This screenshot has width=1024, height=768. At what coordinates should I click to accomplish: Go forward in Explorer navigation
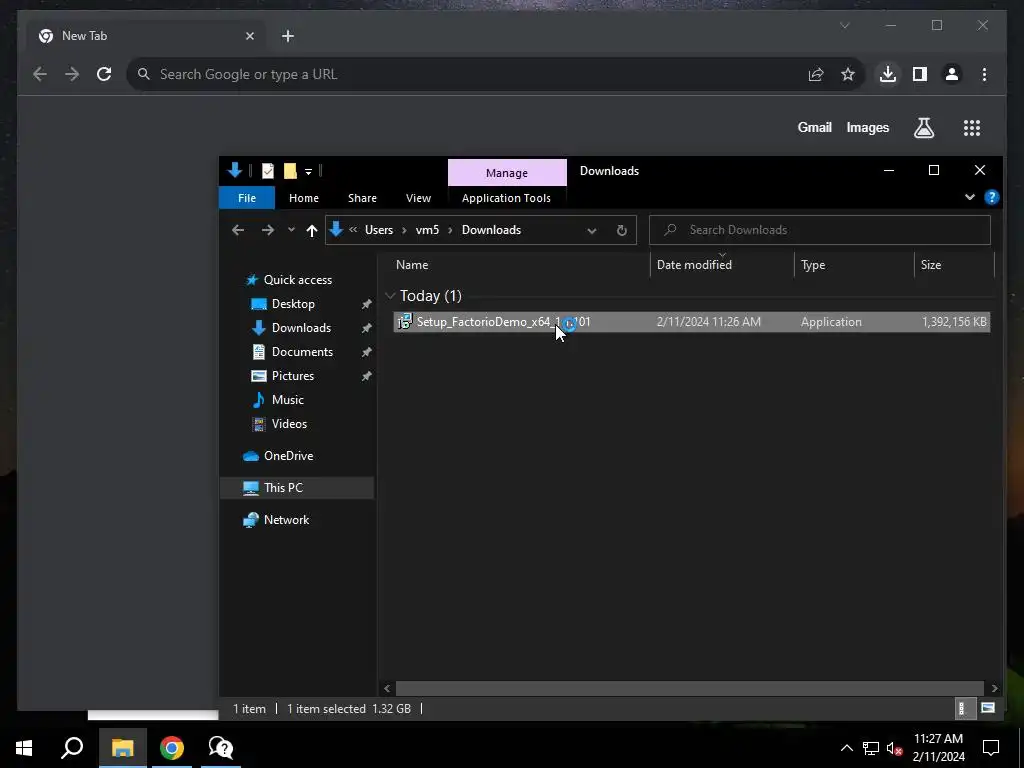[x=268, y=230]
